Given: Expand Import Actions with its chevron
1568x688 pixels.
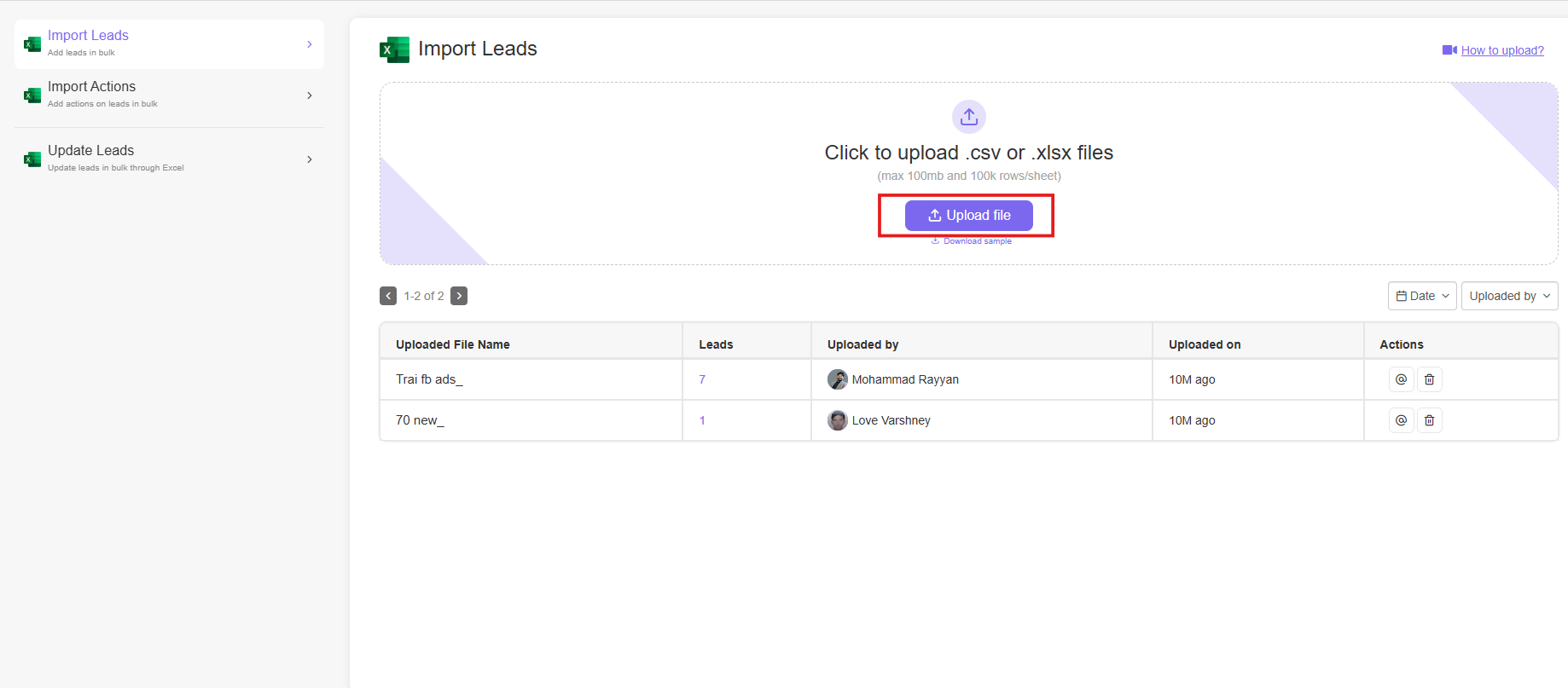Looking at the screenshot, I should pyautogui.click(x=309, y=95).
